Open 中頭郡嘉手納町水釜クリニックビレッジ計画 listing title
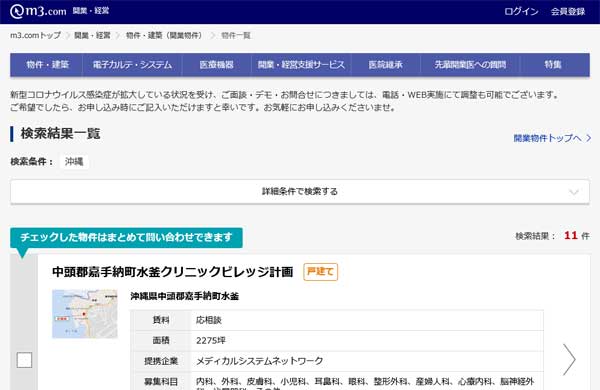The height and width of the screenshot is (390, 600). [x=173, y=272]
